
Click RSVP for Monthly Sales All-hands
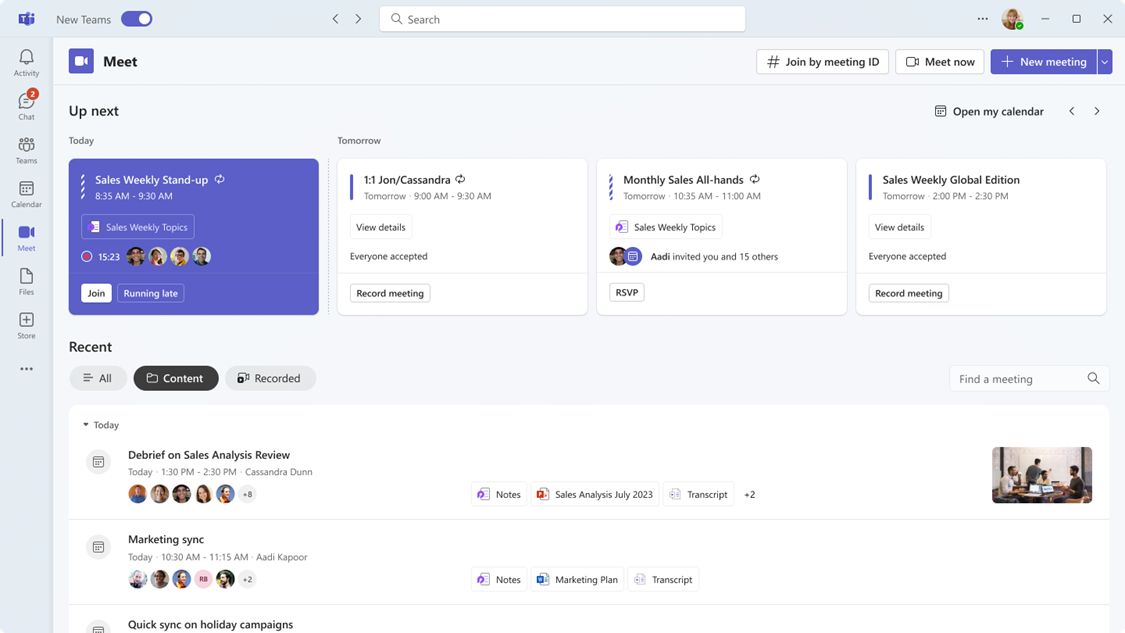pos(626,293)
